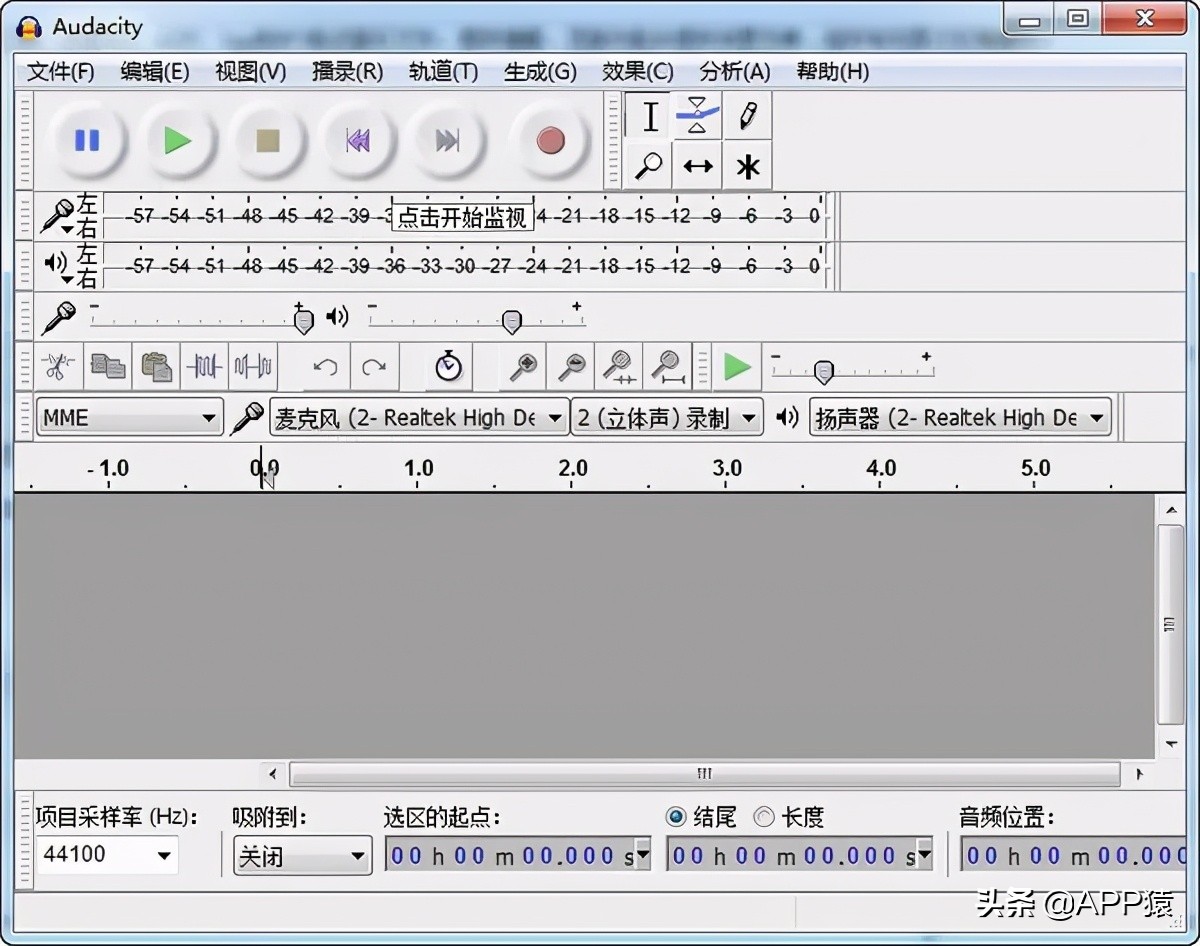Select the Zoom tool
This screenshot has width=1200, height=946.
point(647,165)
